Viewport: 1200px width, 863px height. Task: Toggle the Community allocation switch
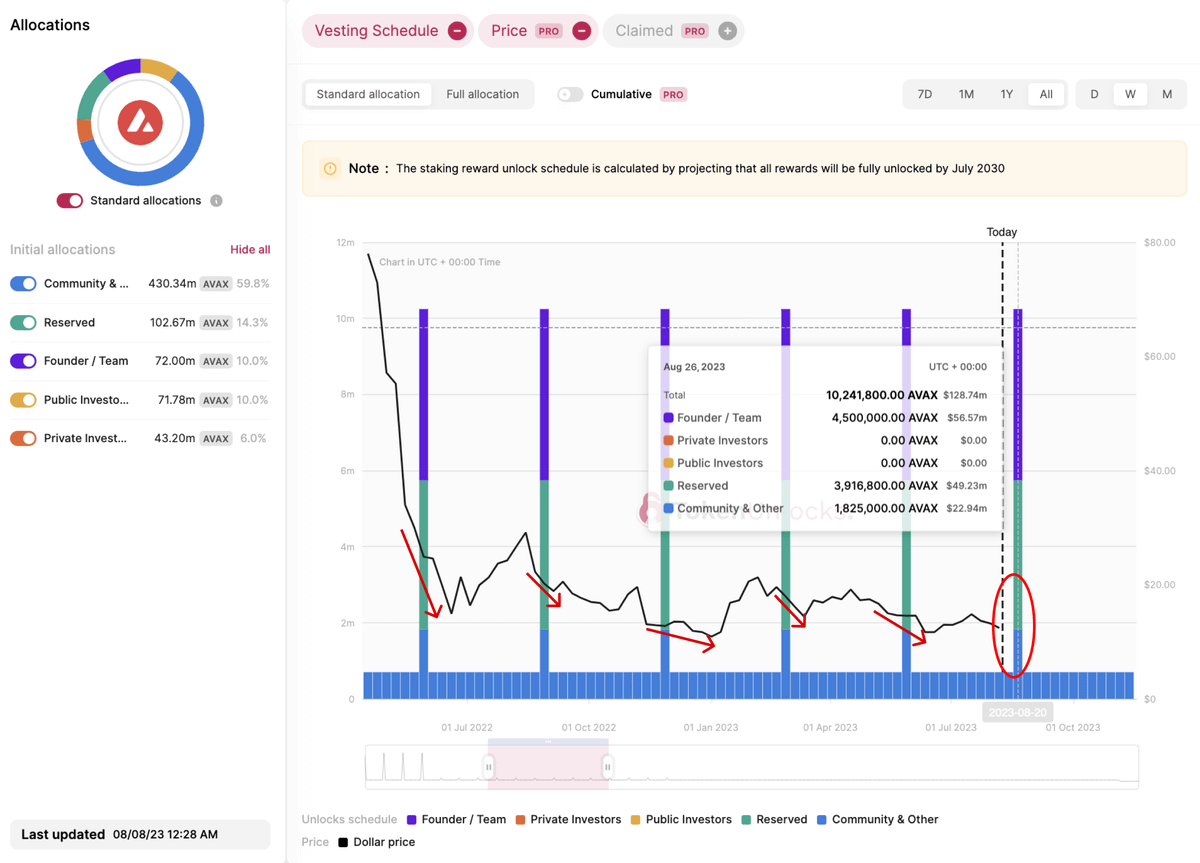tap(23, 284)
